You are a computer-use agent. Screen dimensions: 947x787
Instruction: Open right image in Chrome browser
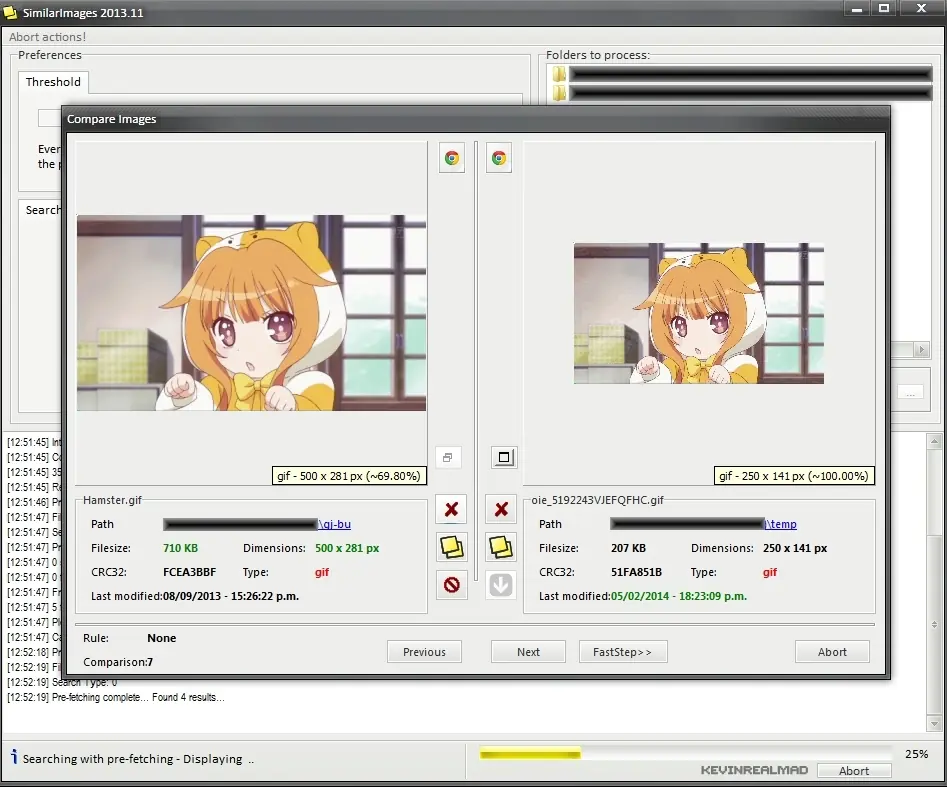pos(499,158)
